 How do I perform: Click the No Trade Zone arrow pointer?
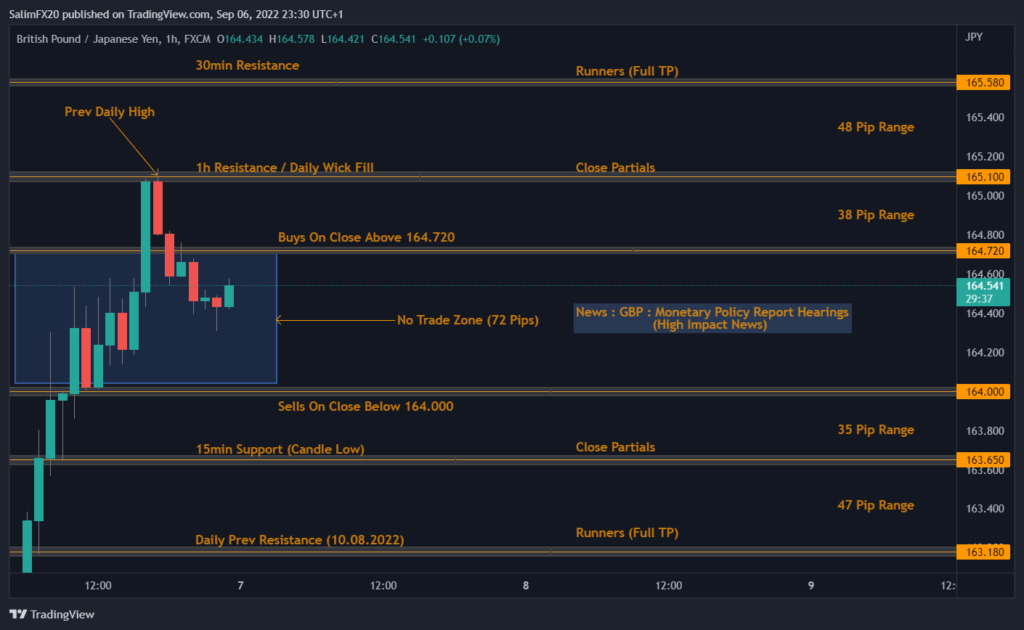(x=279, y=321)
